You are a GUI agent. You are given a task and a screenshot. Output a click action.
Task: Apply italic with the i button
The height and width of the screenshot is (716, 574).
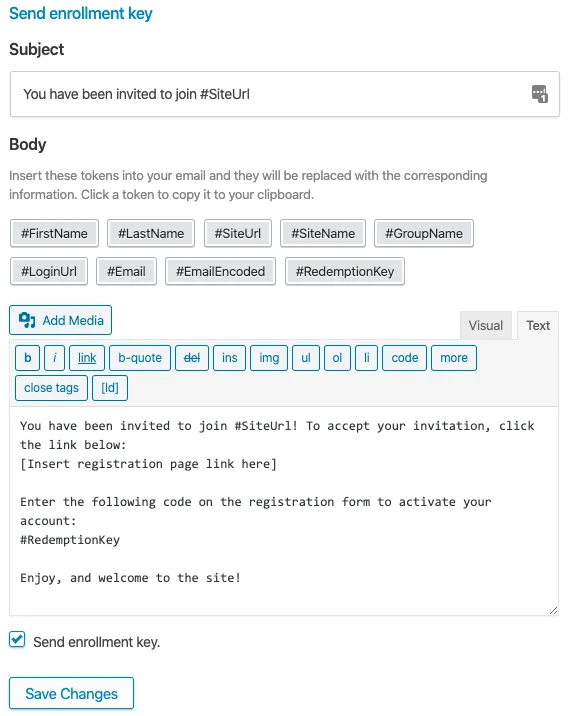pyautogui.click(x=54, y=358)
